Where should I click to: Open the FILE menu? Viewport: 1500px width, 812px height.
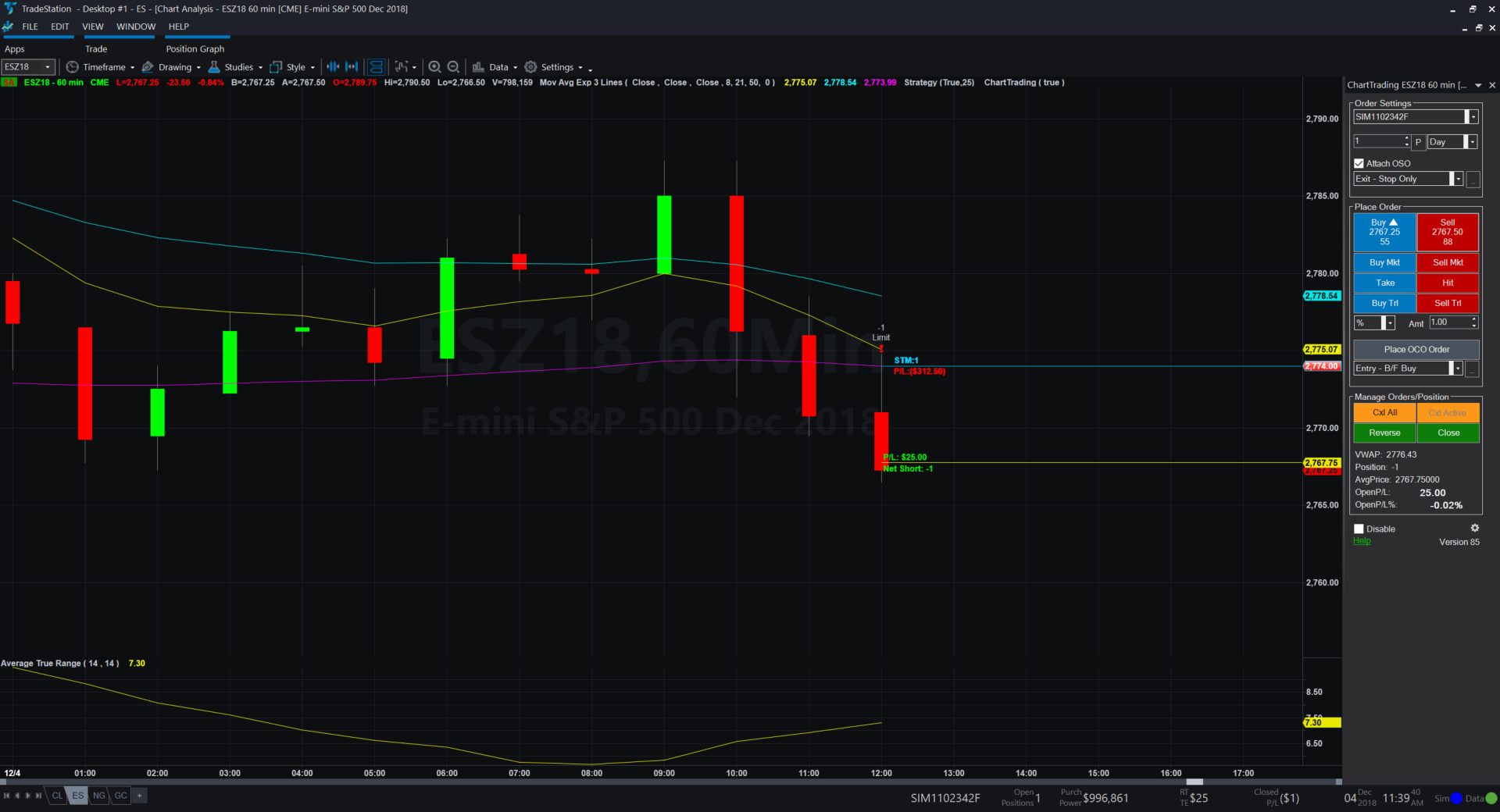click(30, 27)
